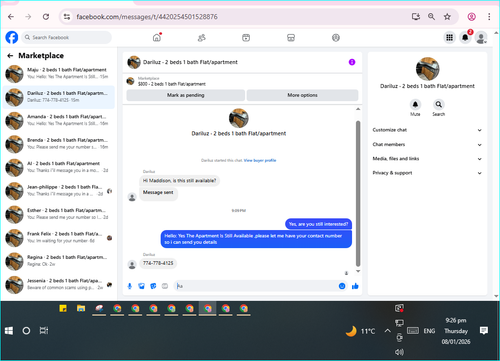Open Esther conversation in list
Image resolution: width=500 pixels, height=361 pixels.
point(59,214)
